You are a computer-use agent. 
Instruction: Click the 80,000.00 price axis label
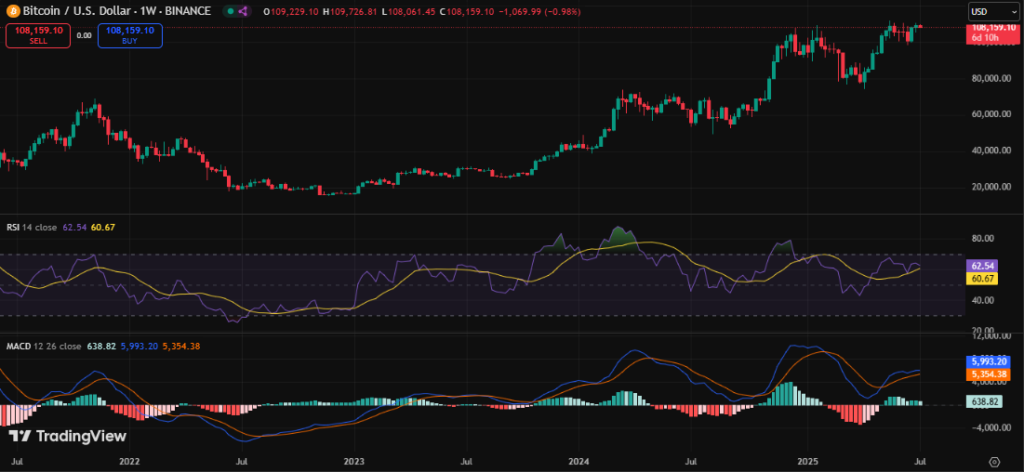point(993,78)
